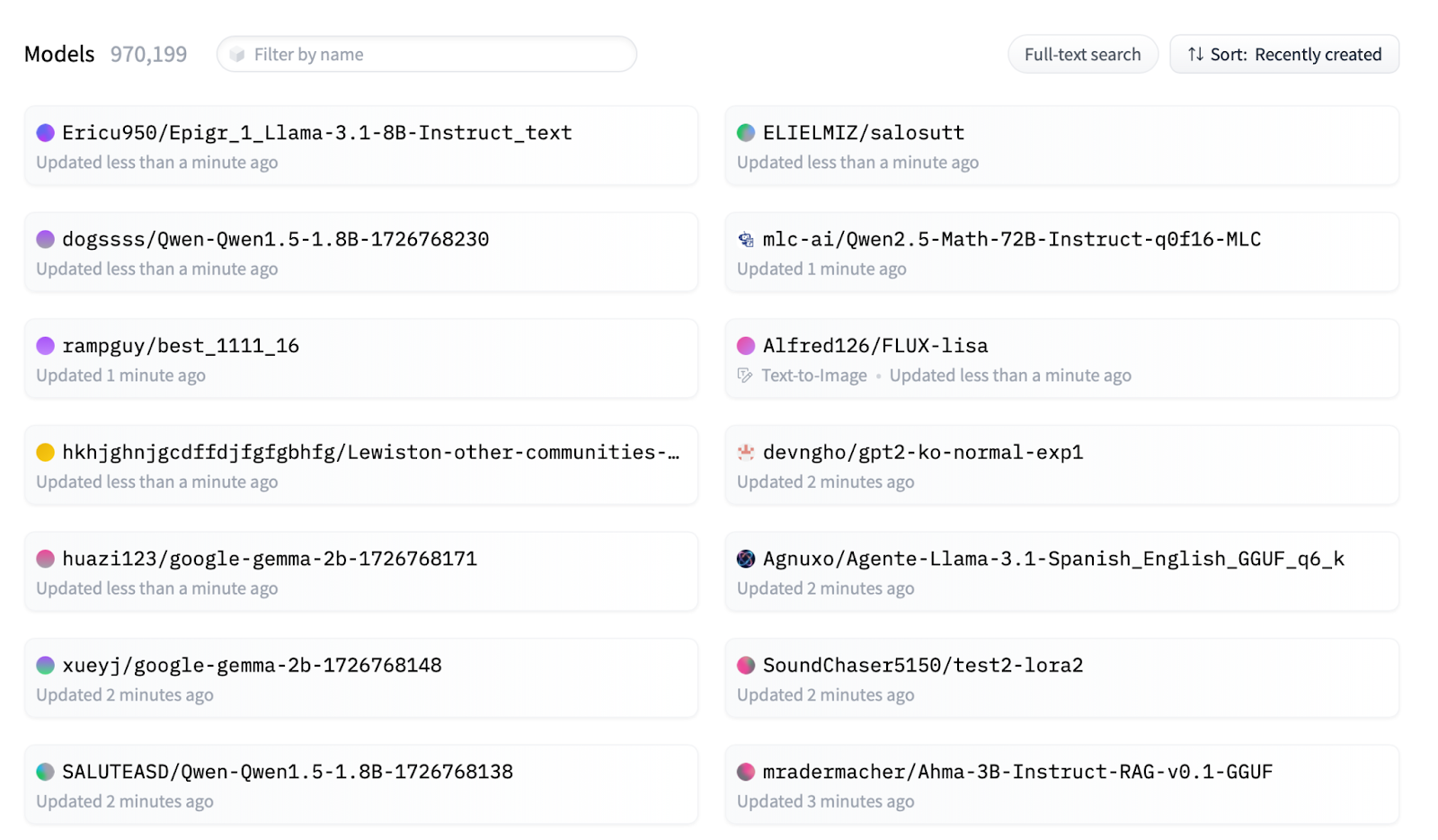Click the devngho profile avatar icon

tap(745, 453)
